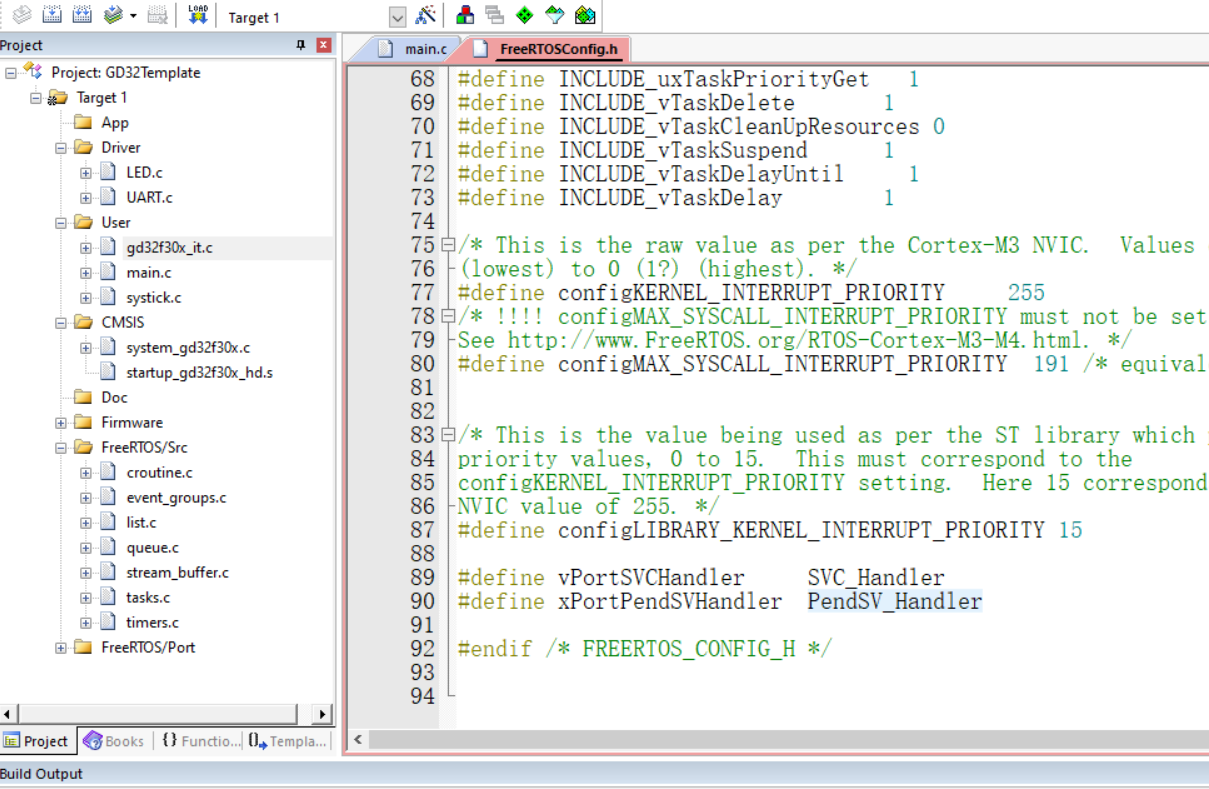Click the Select Software Packs icon

coord(555,15)
